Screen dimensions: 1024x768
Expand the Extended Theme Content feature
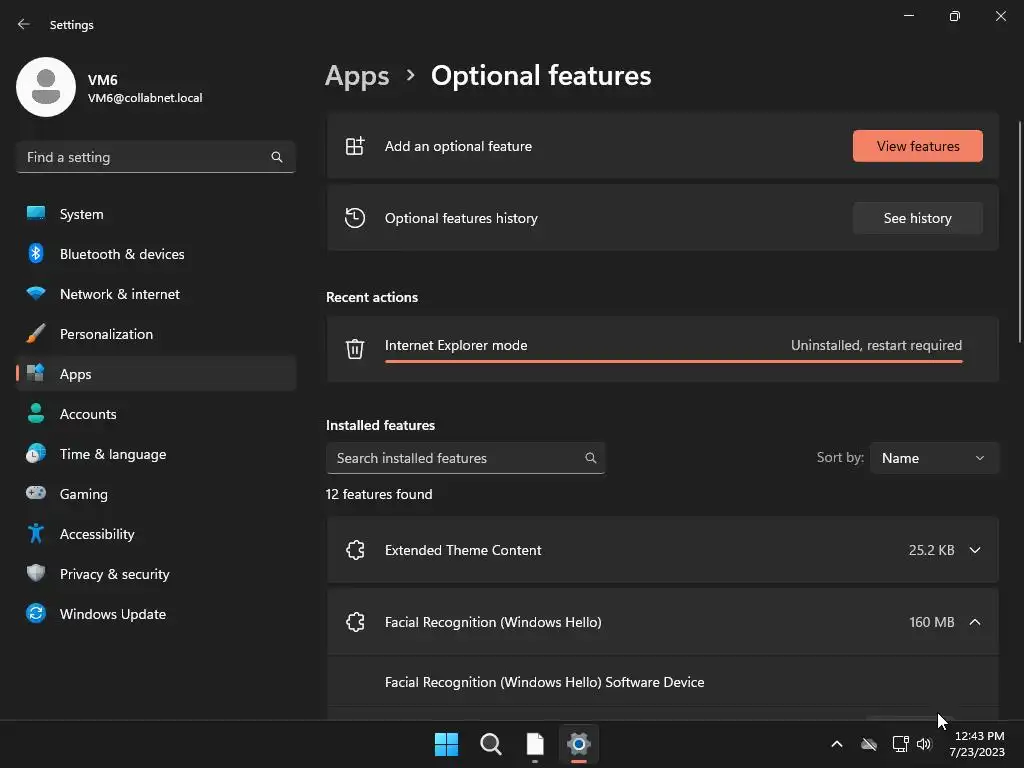[x=975, y=550]
